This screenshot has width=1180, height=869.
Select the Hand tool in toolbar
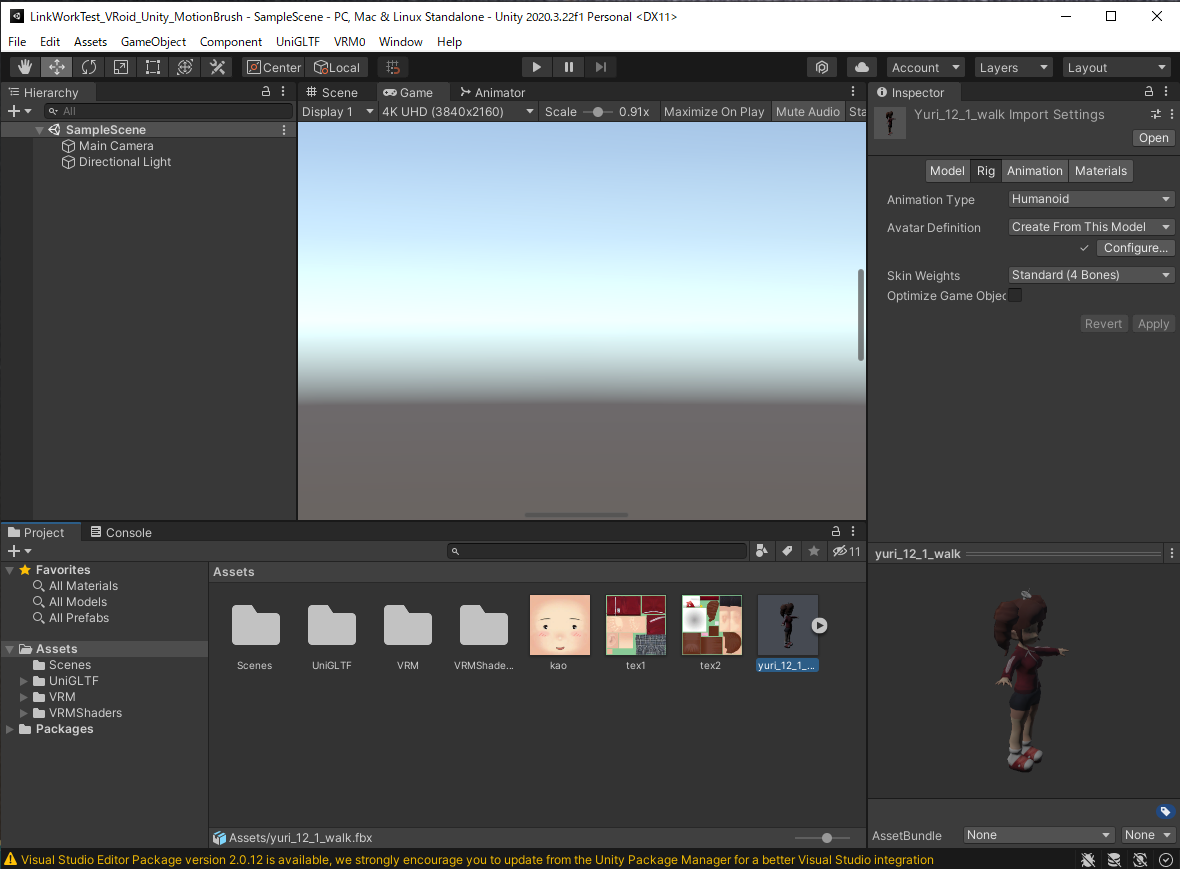[25, 67]
